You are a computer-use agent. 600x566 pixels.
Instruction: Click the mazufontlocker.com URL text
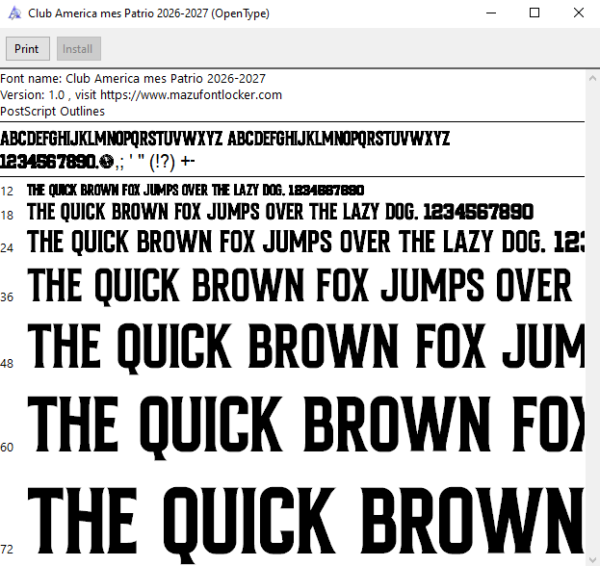[191, 95]
